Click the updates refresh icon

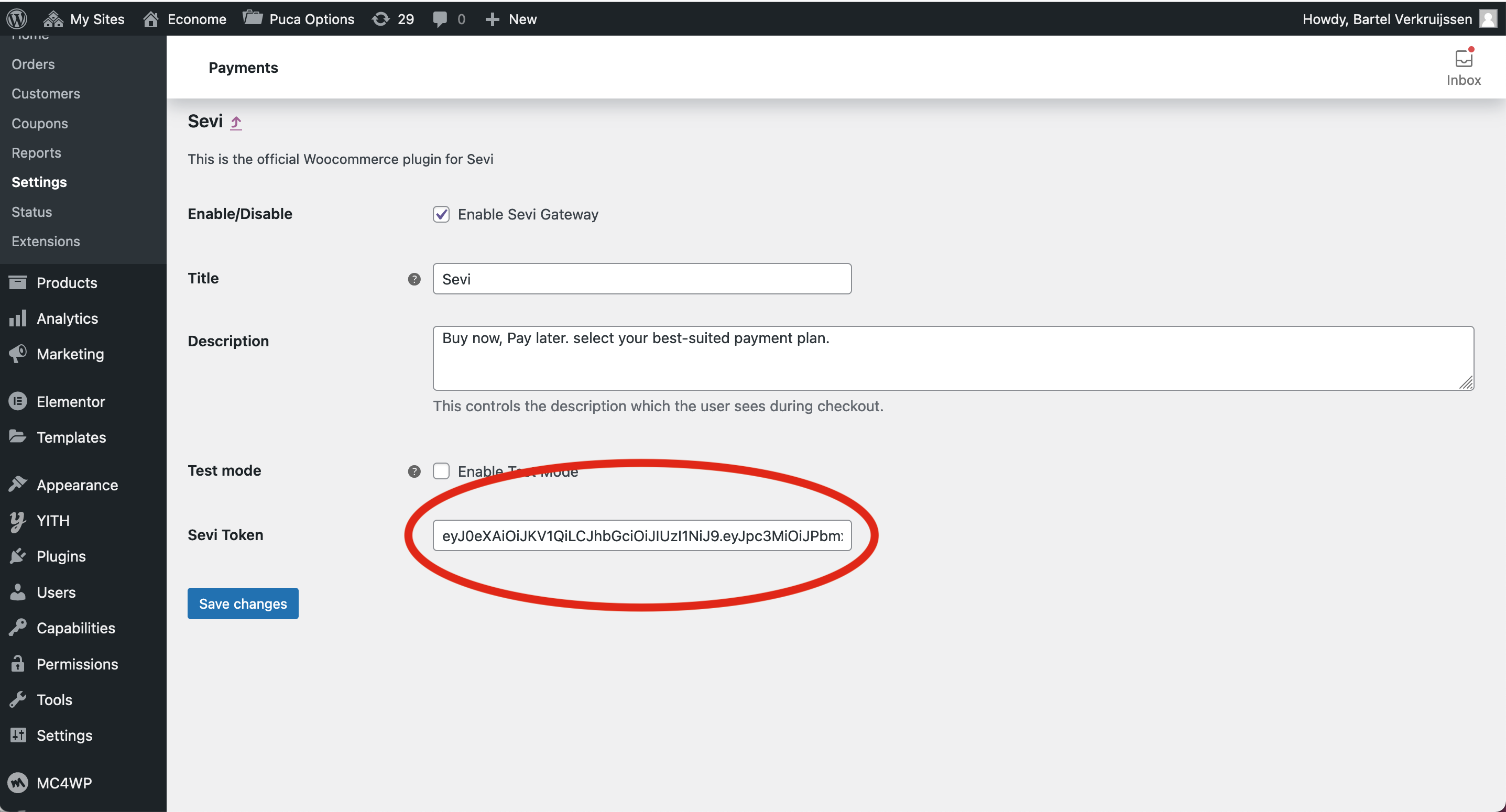coord(380,19)
